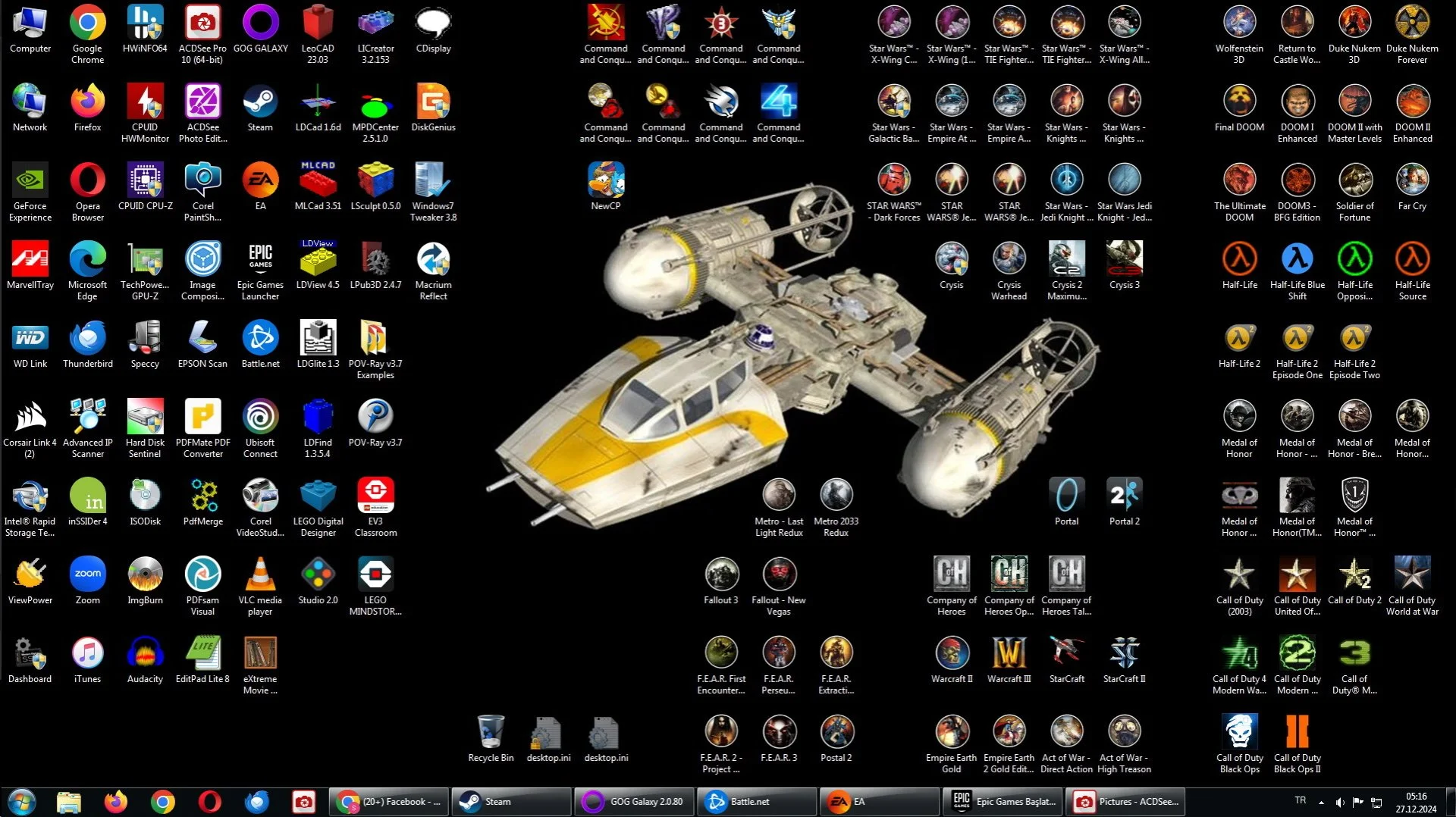The width and height of the screenshot is (1456, 817).
Task: Click the Windows Start button
Action: point(21,802)
